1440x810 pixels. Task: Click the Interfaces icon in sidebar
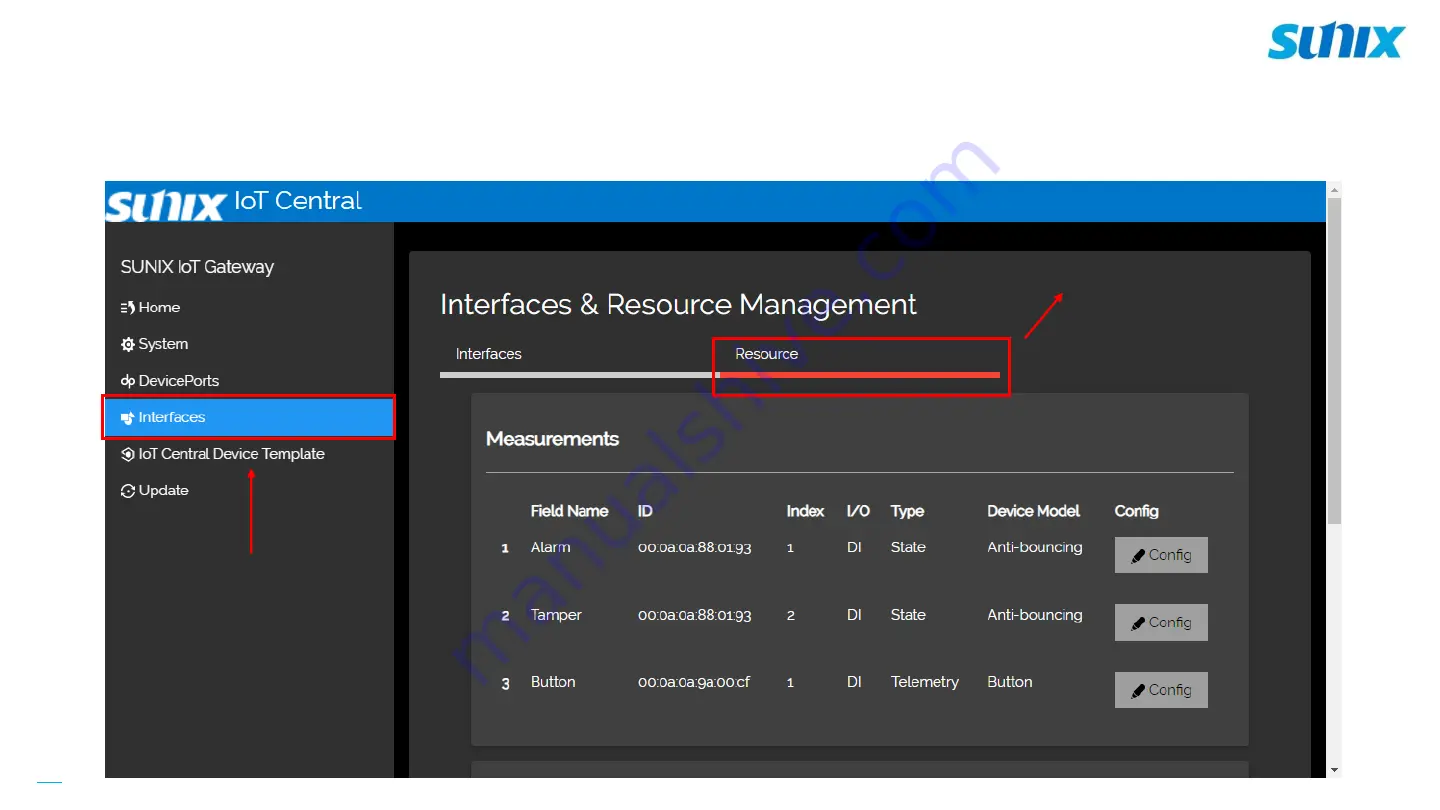128,418
